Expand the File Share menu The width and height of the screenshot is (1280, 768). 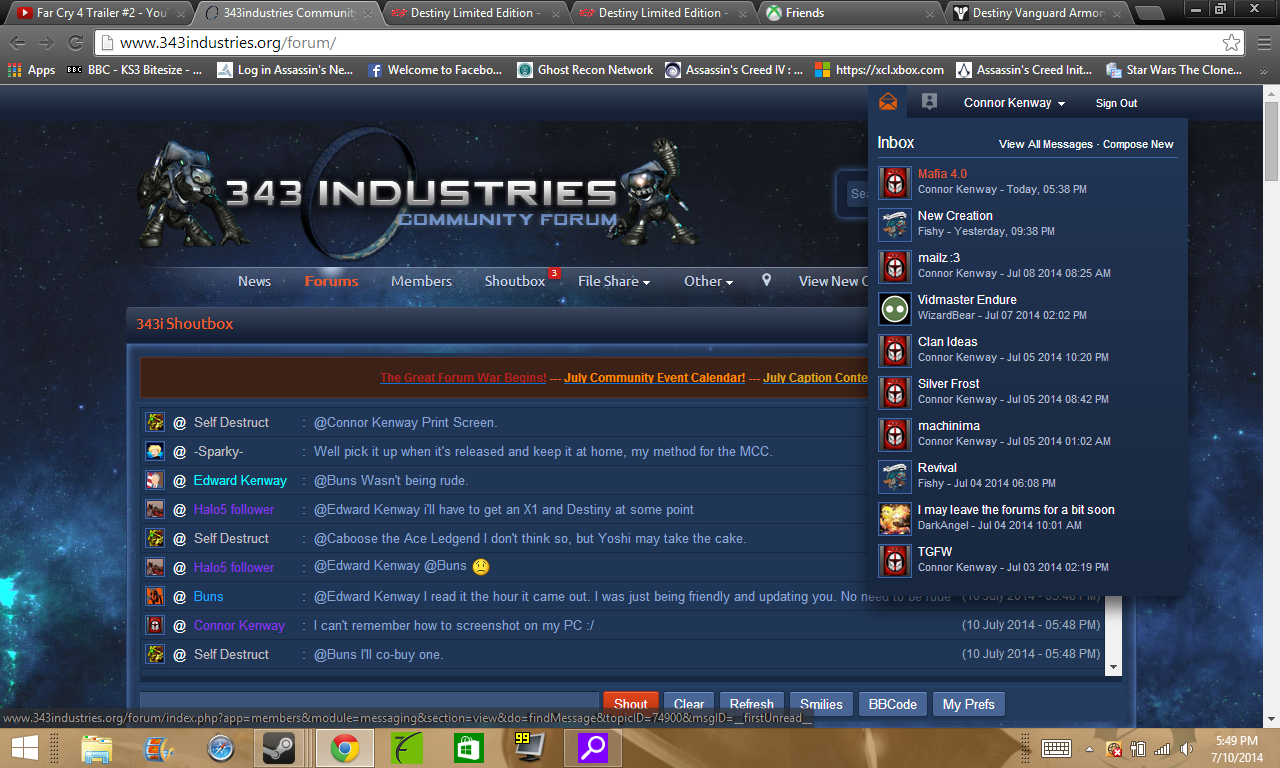tap(613, 281)
